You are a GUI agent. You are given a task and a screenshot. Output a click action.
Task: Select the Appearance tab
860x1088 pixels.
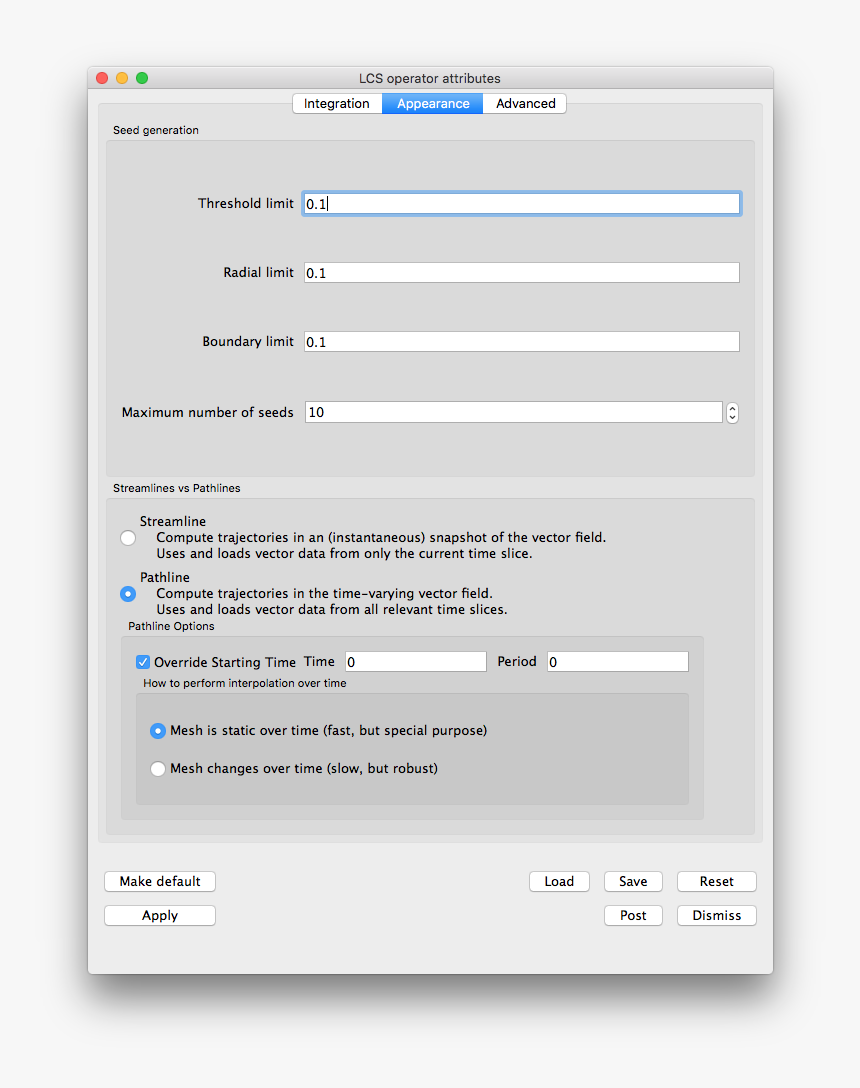[x=432, y=104]
